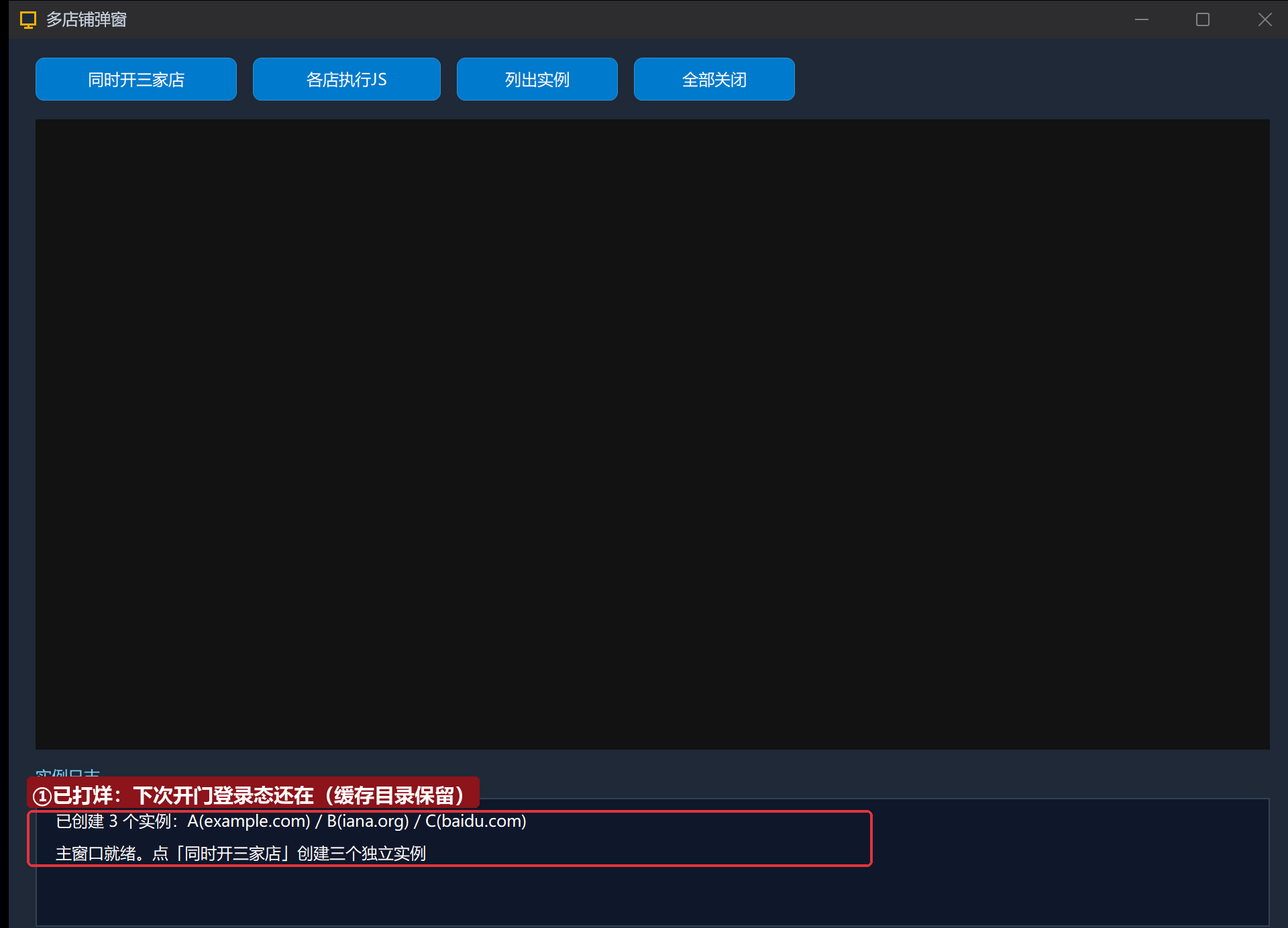Close the 多店铺弹窗 window

(1265, 19)
